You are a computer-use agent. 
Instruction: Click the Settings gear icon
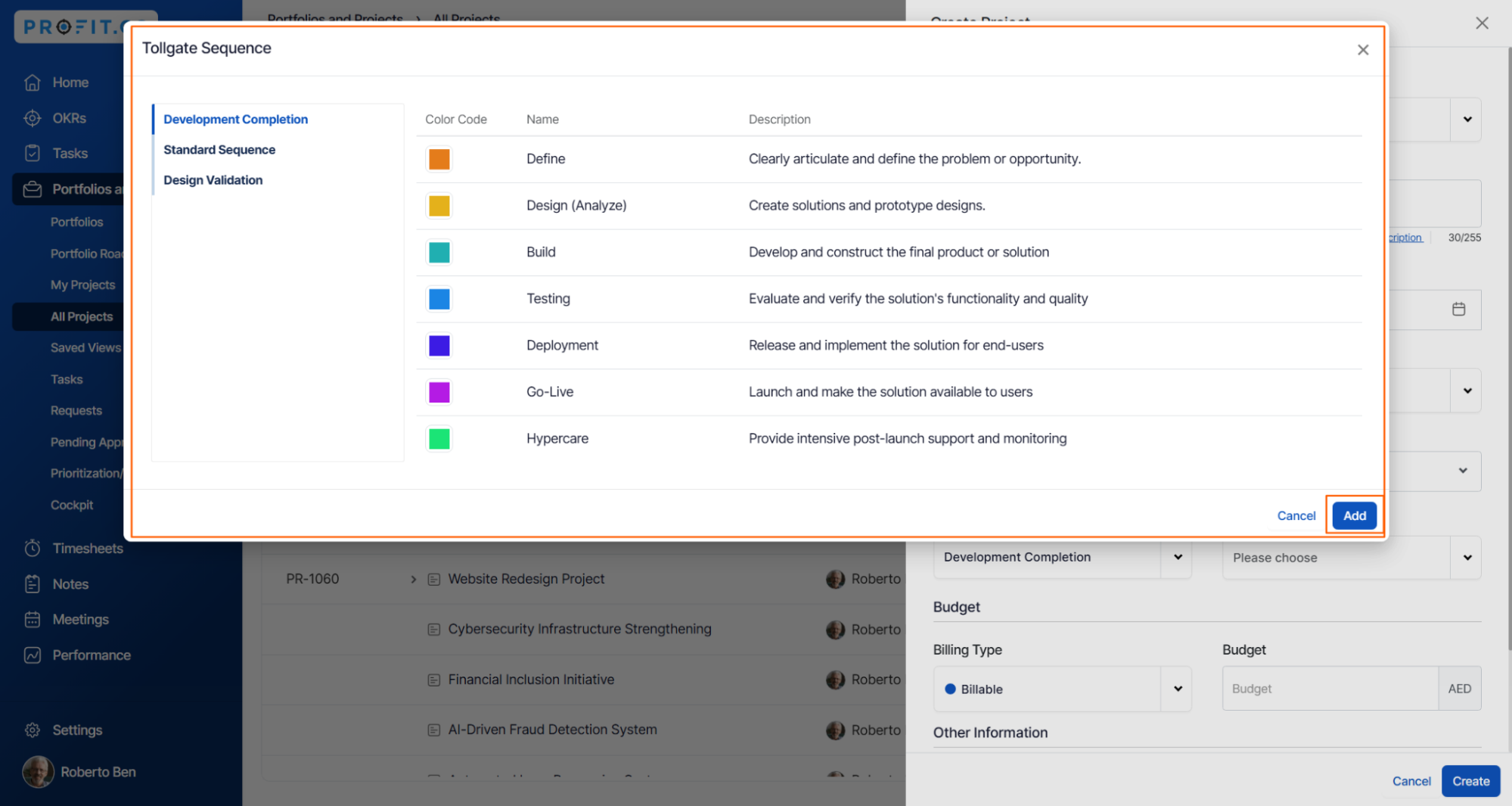coord(32,730)
